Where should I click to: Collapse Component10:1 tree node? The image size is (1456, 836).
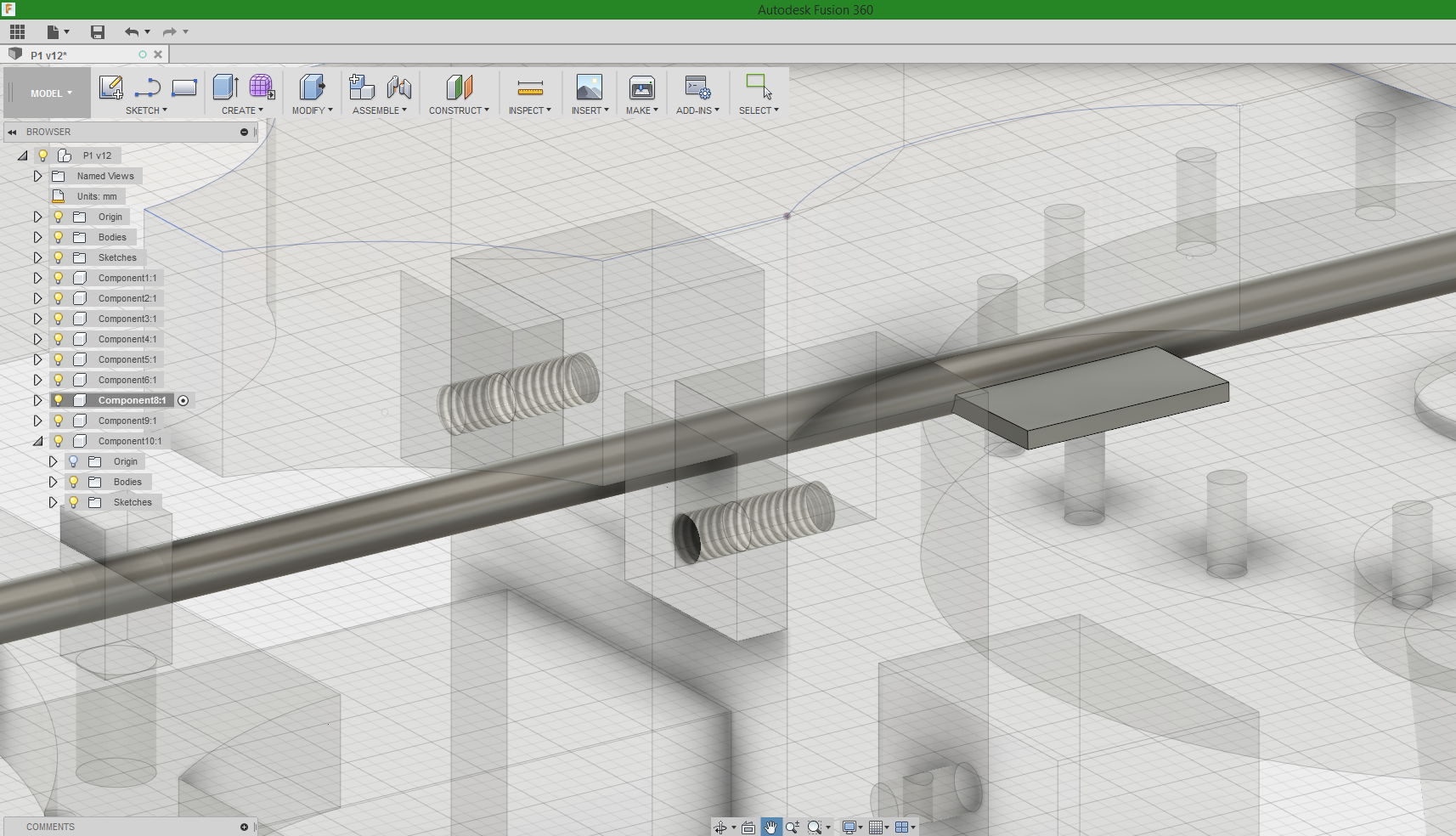point(37,441)
